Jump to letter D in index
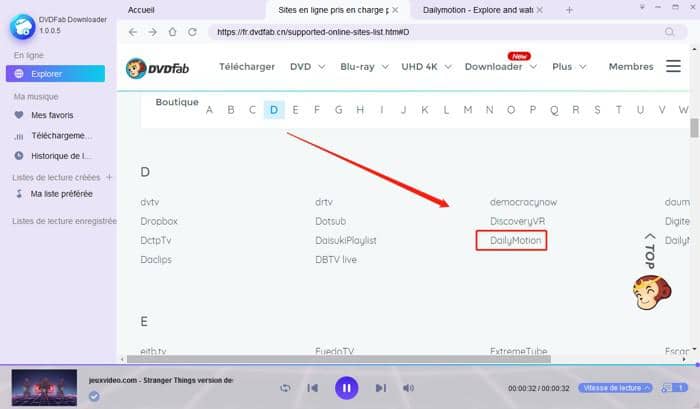This screenshot has width=700, height=409. pyautogui.click(x=274, y=110)
